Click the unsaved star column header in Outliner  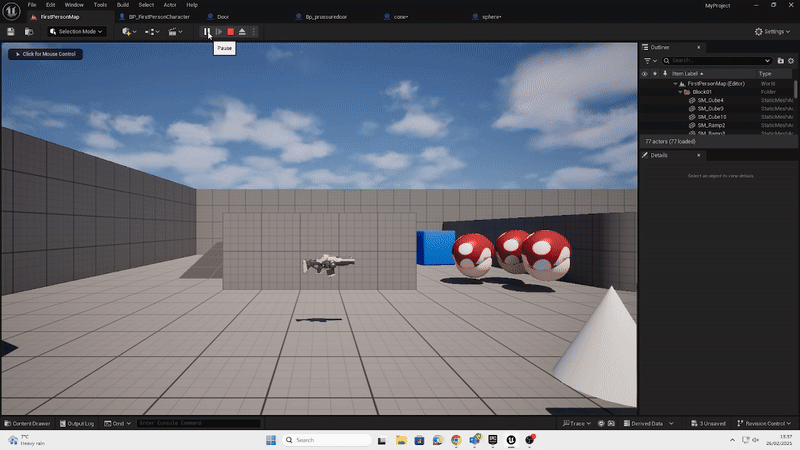click(655, 74)
